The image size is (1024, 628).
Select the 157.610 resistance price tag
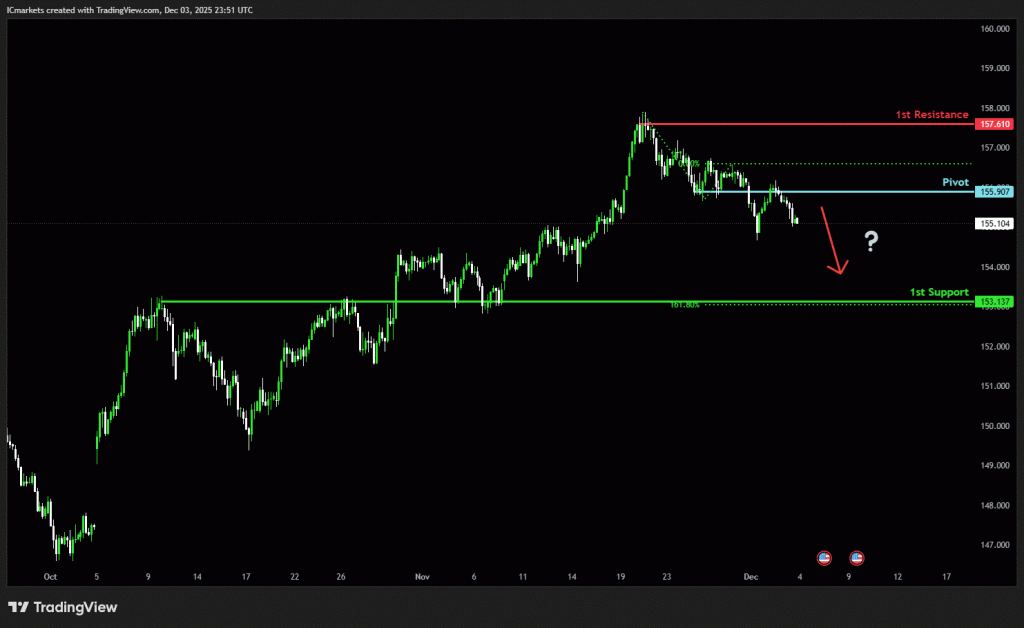(993, 124)
